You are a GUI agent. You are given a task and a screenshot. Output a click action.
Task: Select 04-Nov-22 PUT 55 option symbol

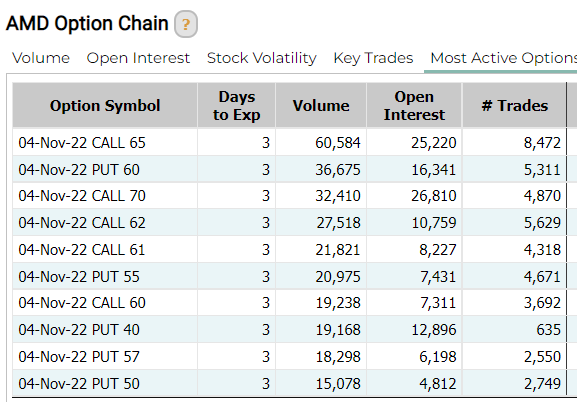click(x=79, y=277)
